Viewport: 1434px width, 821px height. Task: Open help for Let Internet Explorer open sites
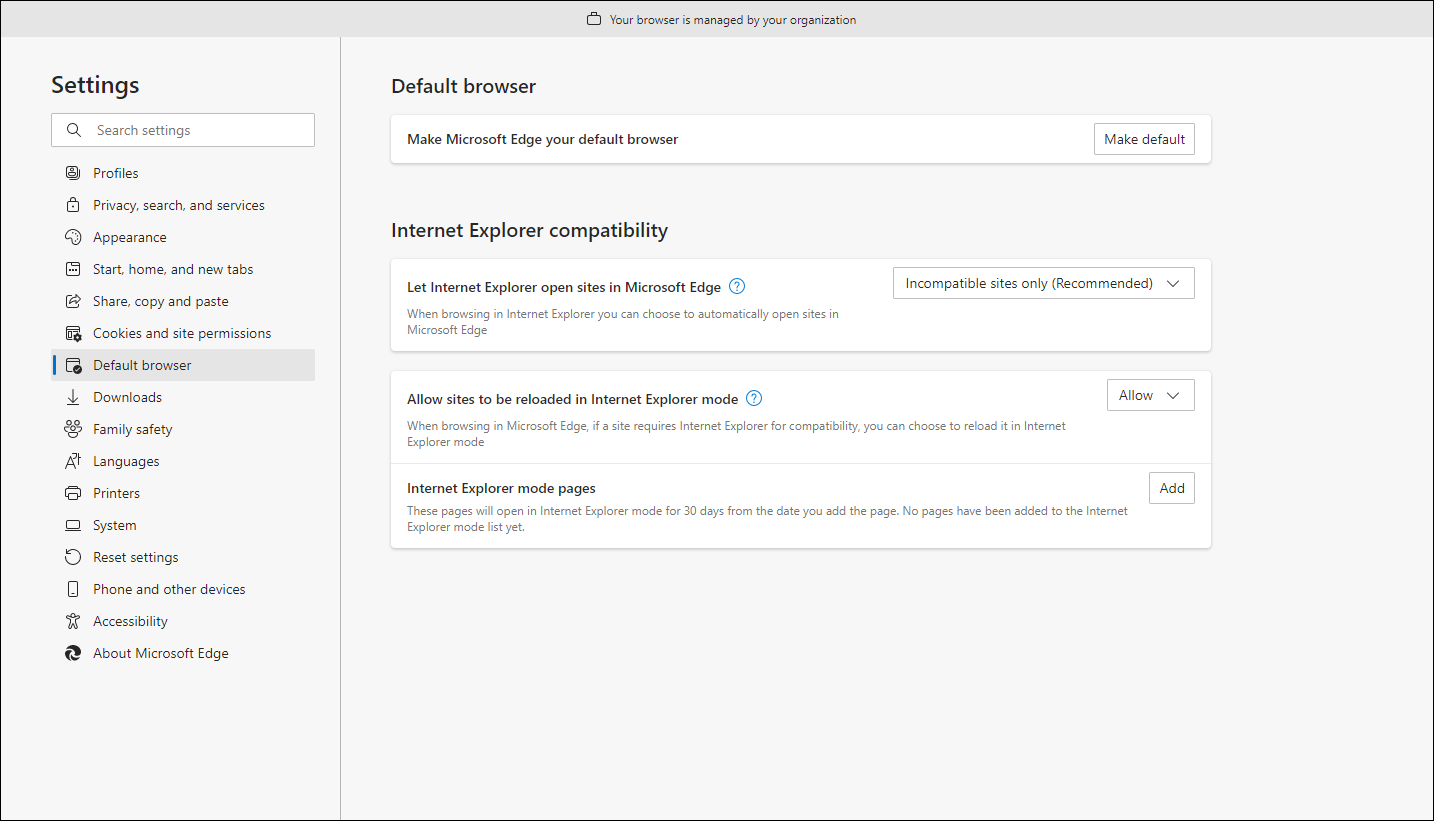[x=736, y=286]
